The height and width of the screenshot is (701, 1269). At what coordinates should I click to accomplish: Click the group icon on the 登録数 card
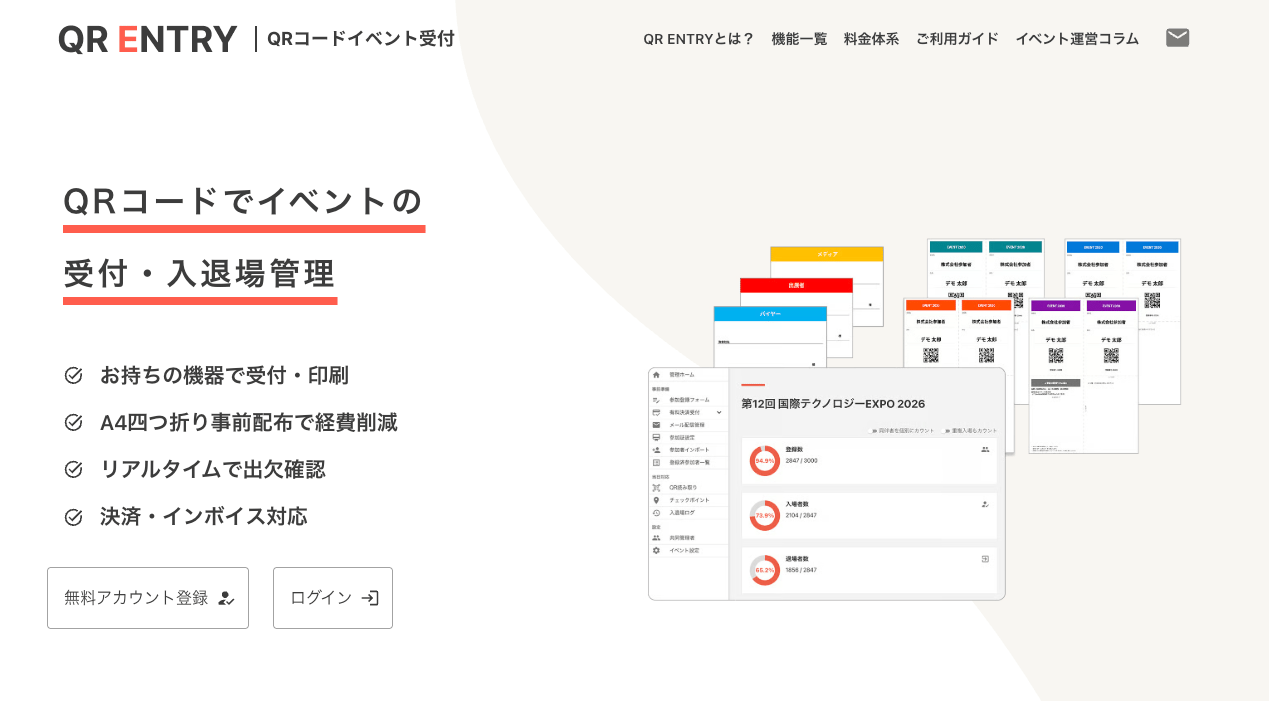[985, 450]
